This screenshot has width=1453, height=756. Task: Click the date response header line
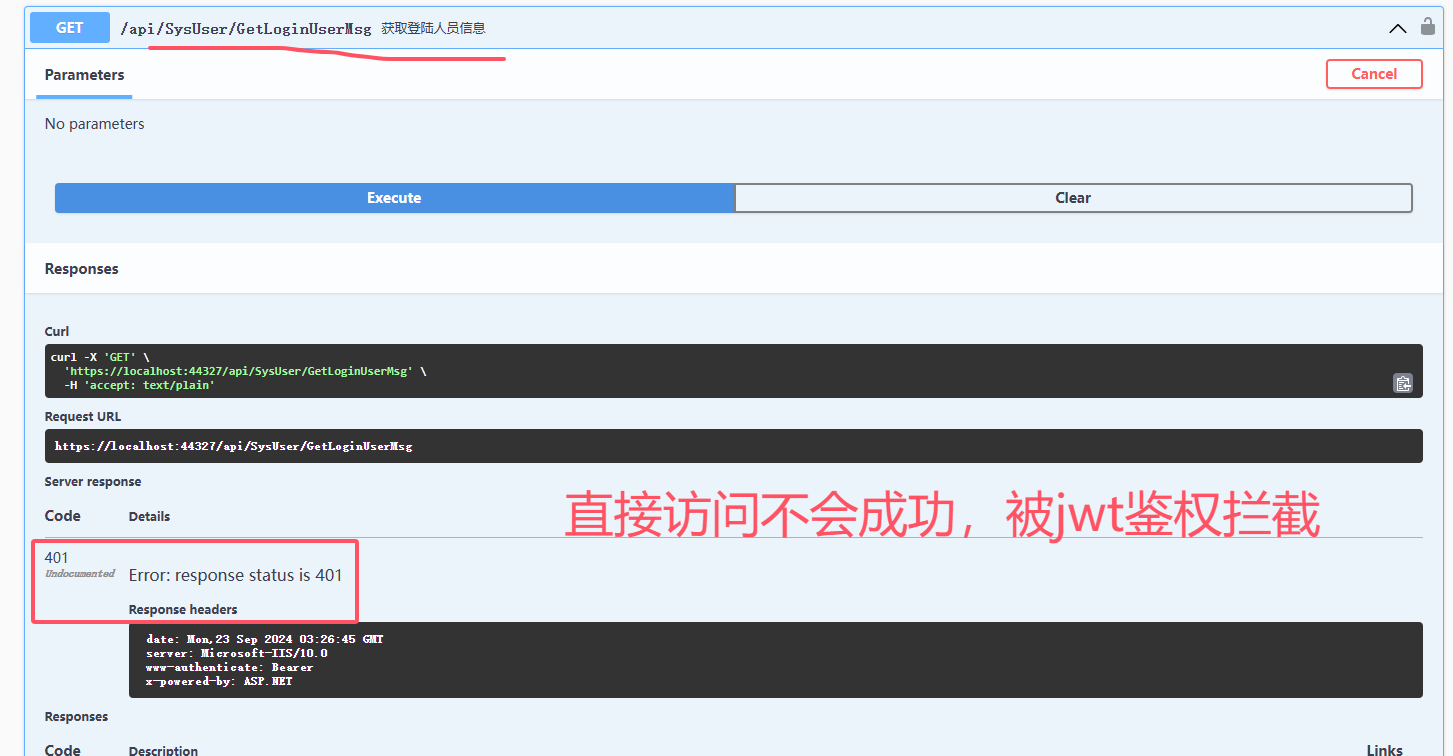[x=265, y=639]
